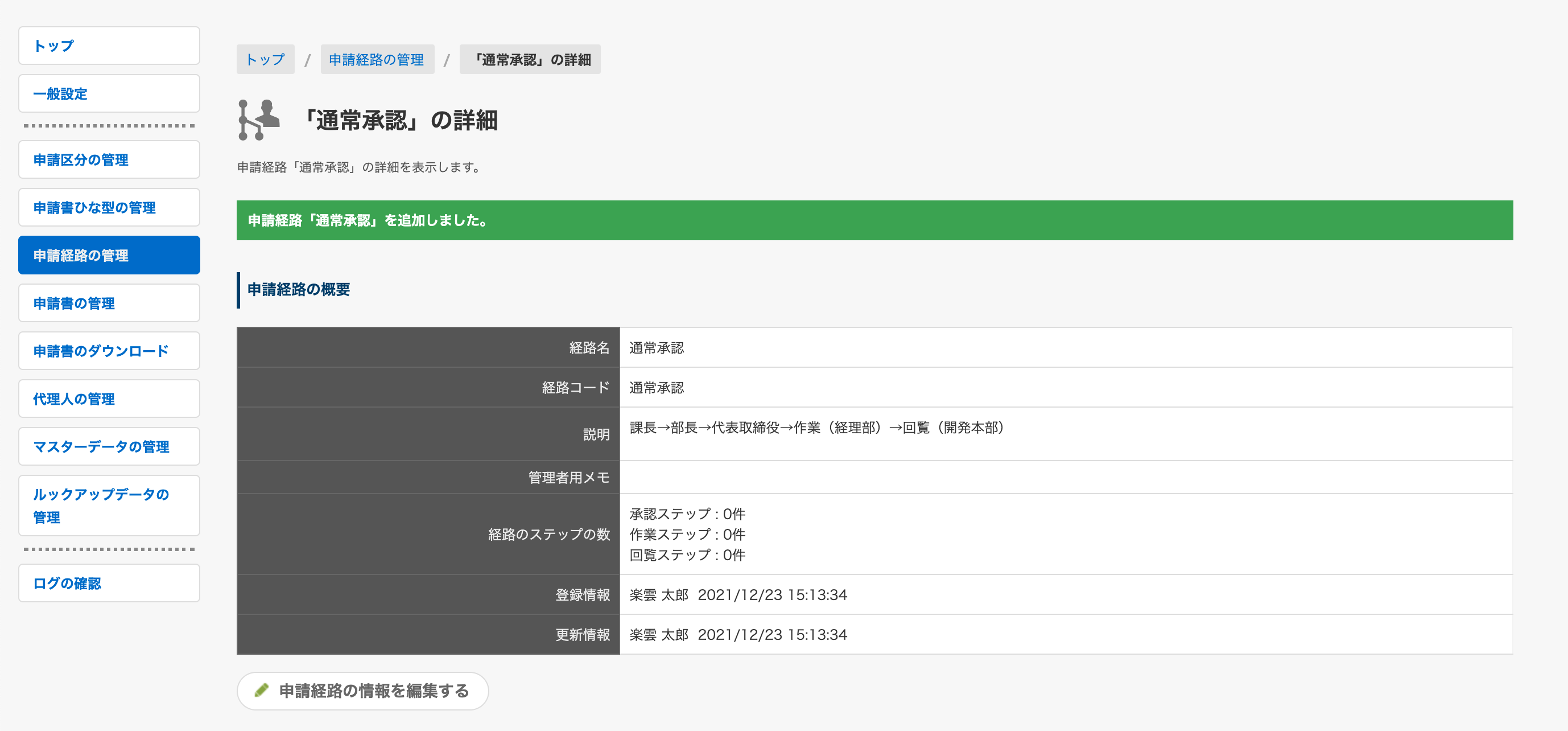Click the 登録情報 value 楽雲 太郎 timestamp
Image resolution: width=1568 pixels, height=731 pixels.
738,595
